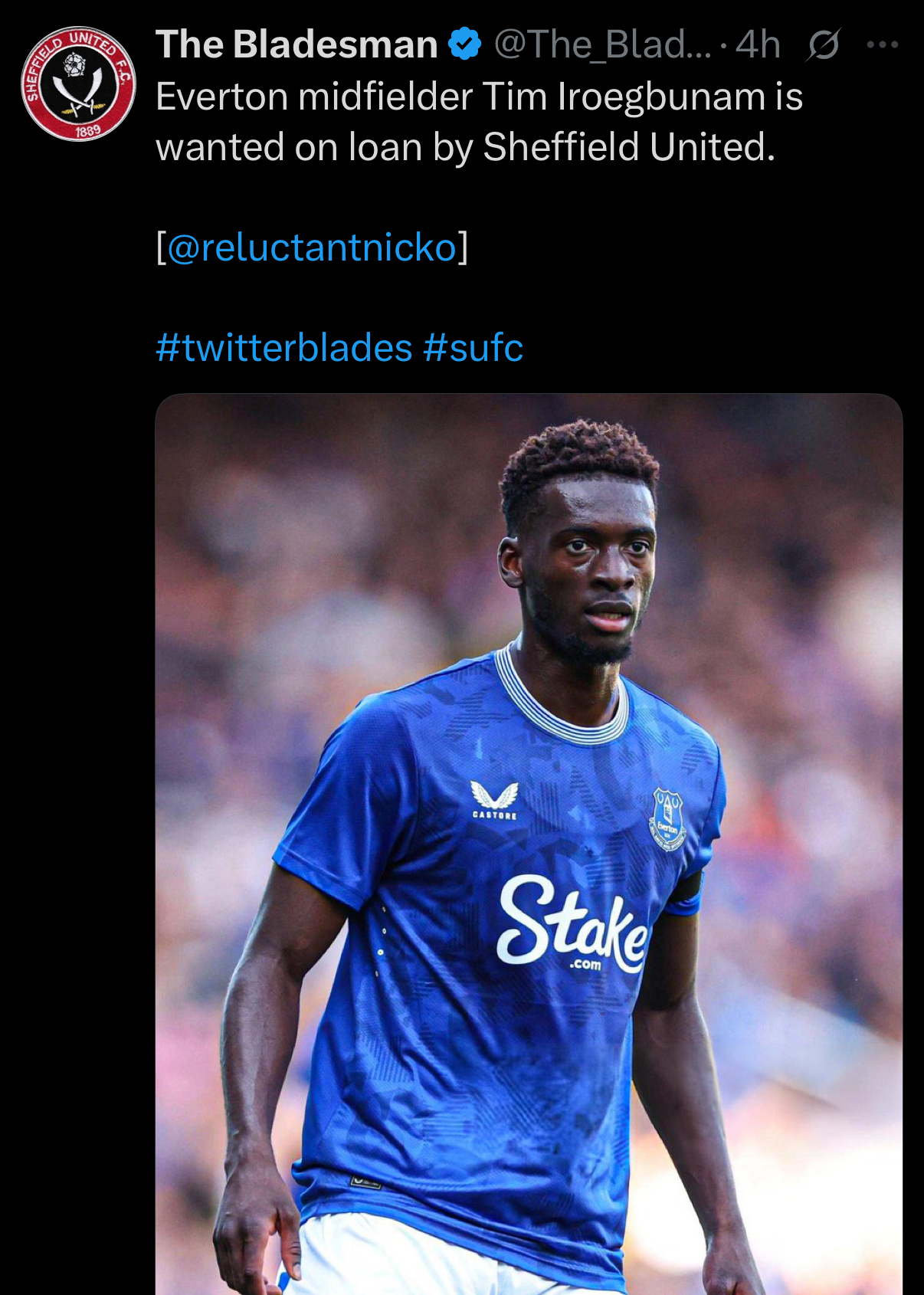Click the 1889 year on avatar crest
924x1295 pixels.
point(87,130)
